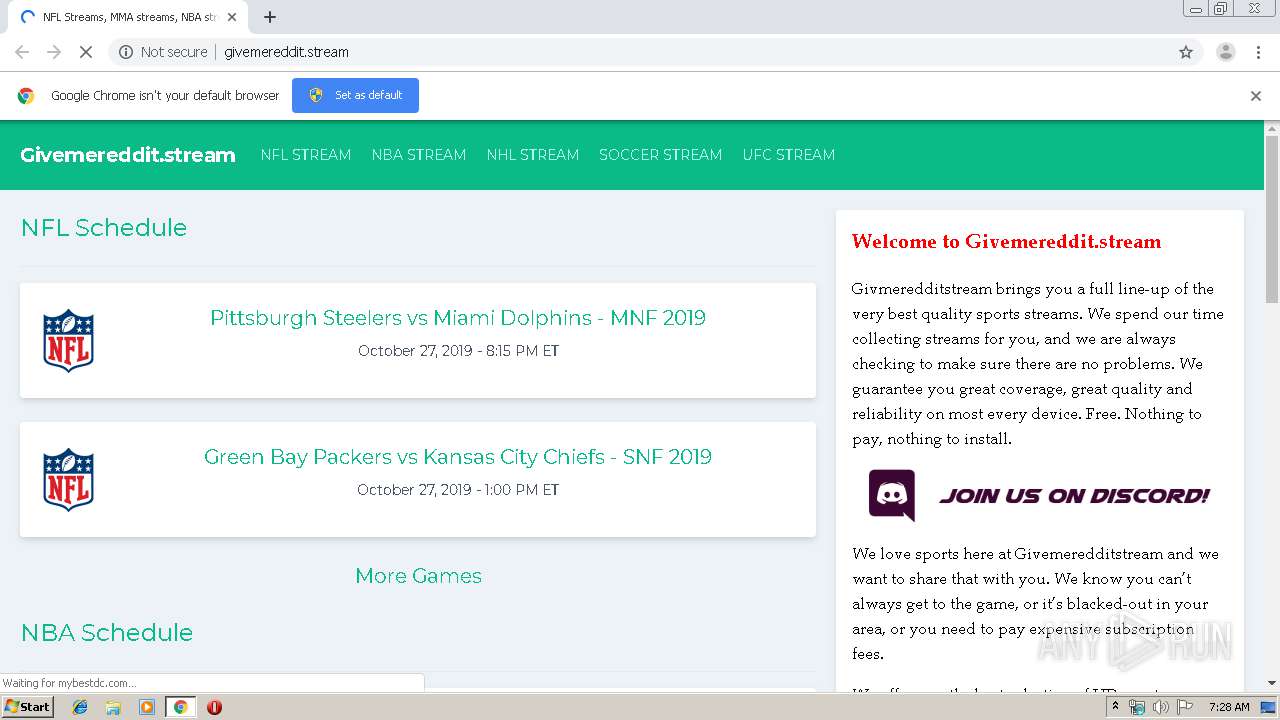Click NFL logo beside Packers game
The image size is (1280, 720).
[x=68, y=480]
